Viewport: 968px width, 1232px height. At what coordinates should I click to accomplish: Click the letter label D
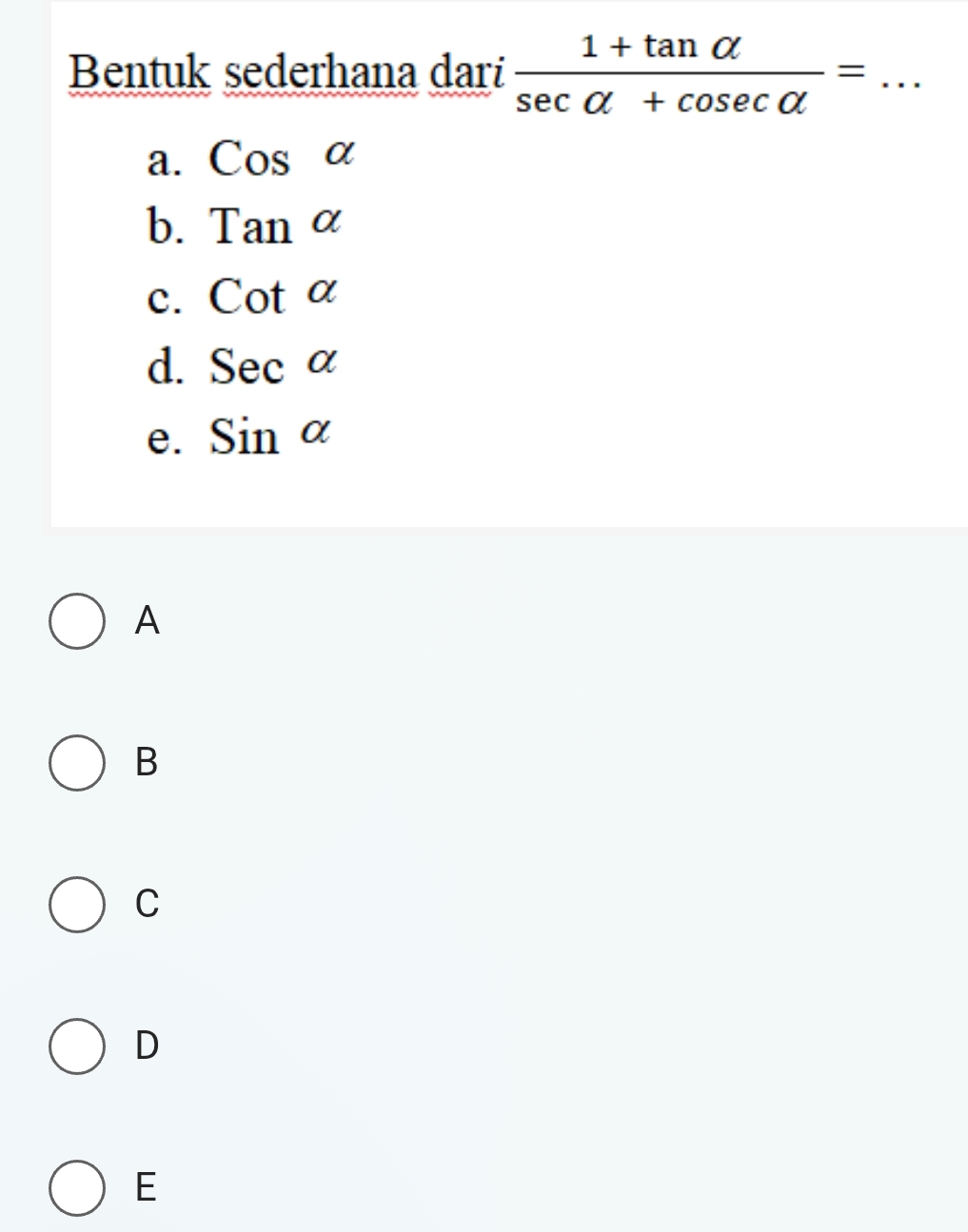(148, 1045)
